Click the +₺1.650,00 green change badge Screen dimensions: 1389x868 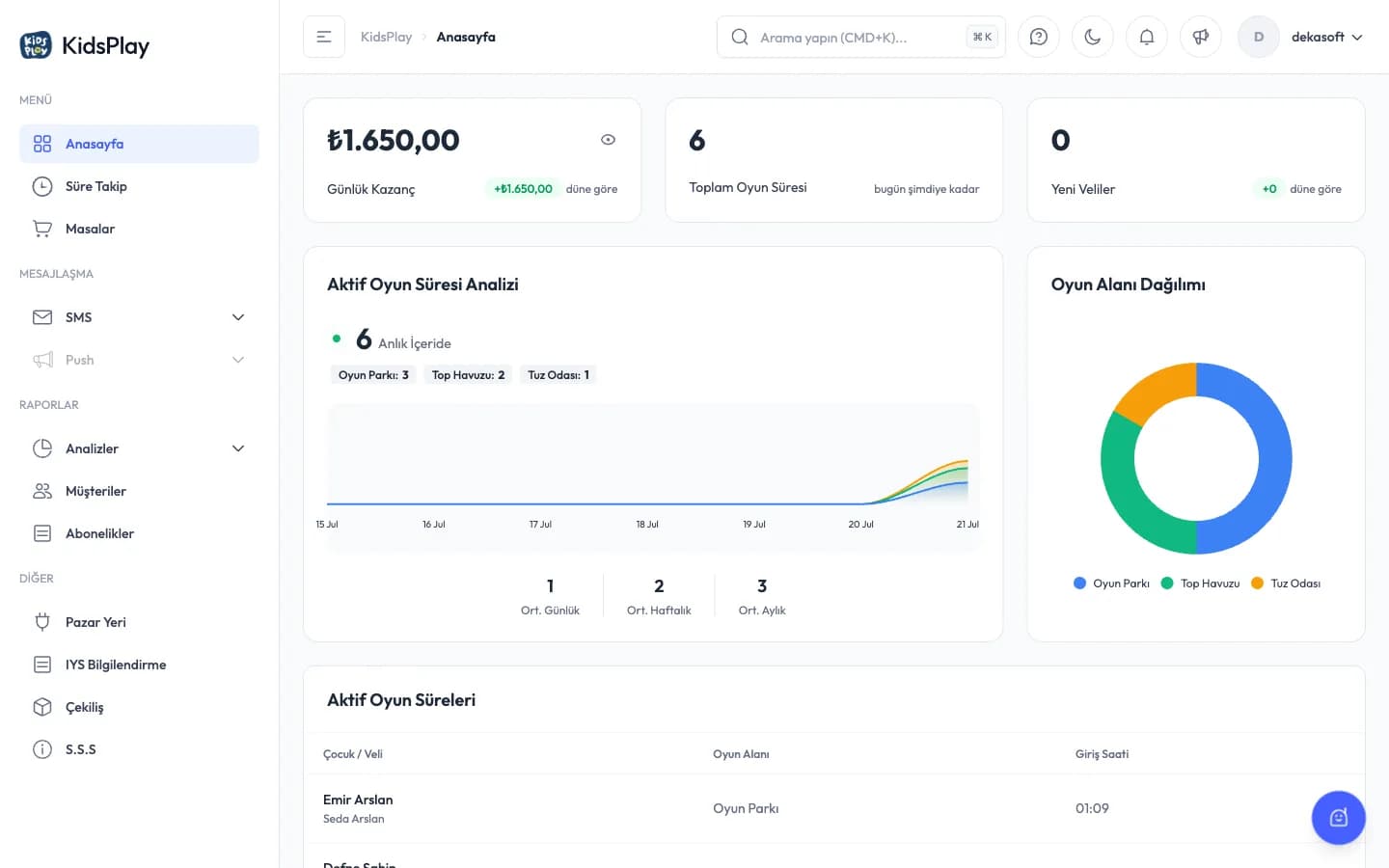pos(523,189)
